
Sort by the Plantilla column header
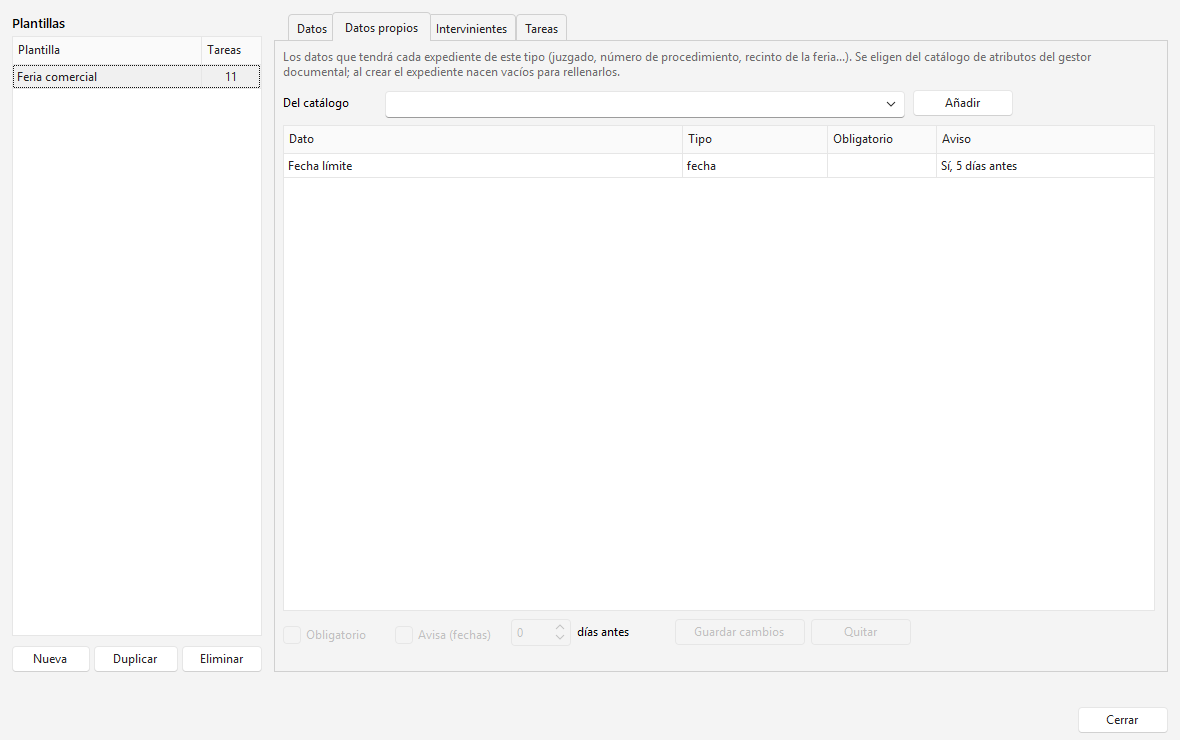pos(107,50)
